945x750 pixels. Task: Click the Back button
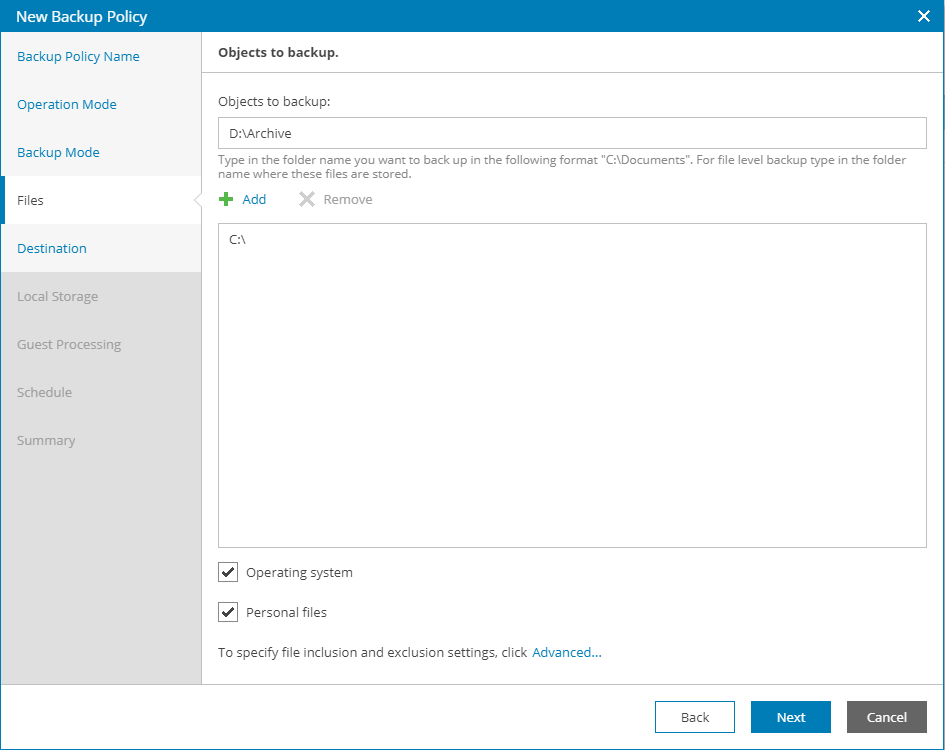tap(694, 717)
